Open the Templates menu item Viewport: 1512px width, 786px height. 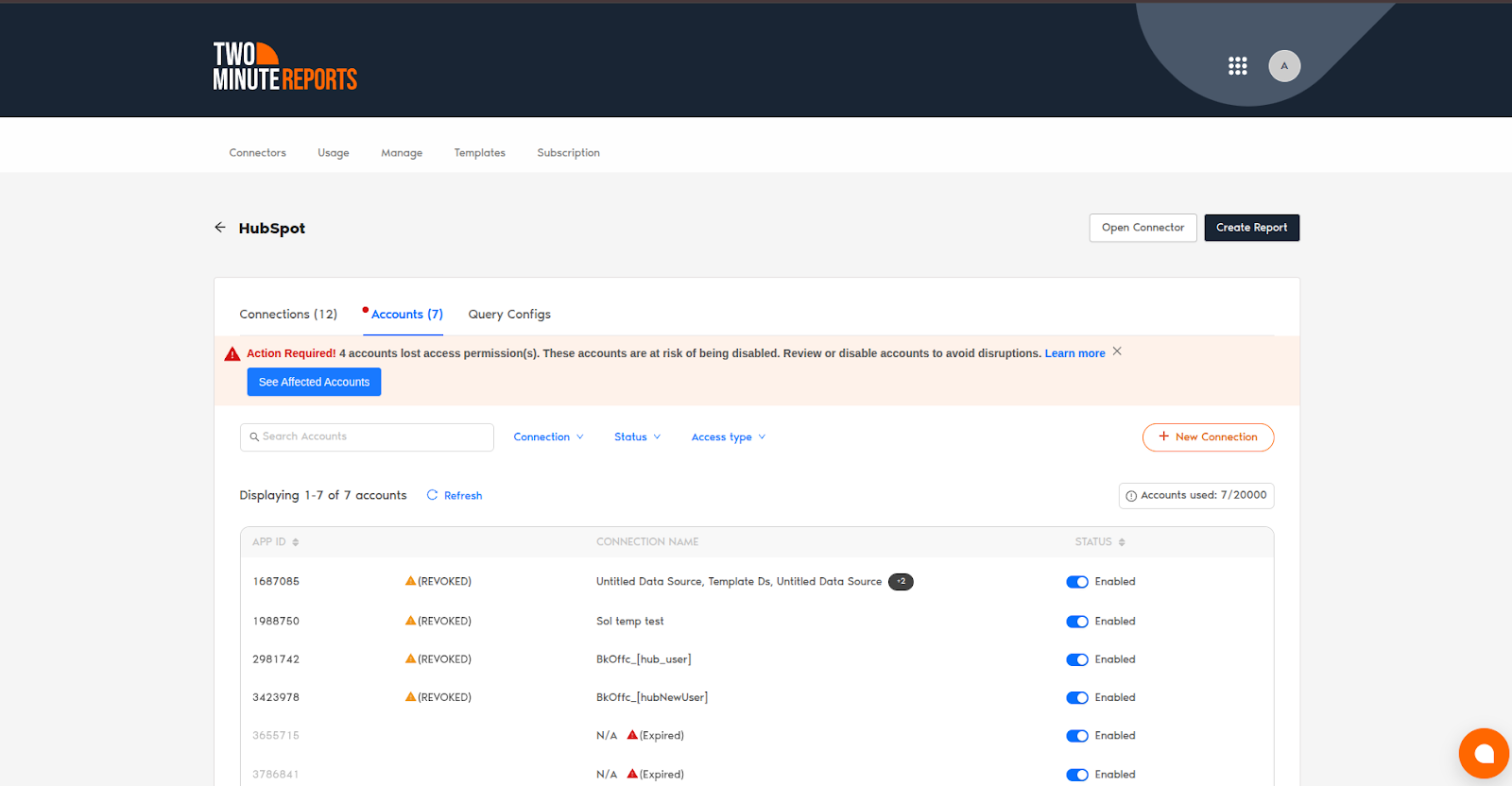click(479, 153)
